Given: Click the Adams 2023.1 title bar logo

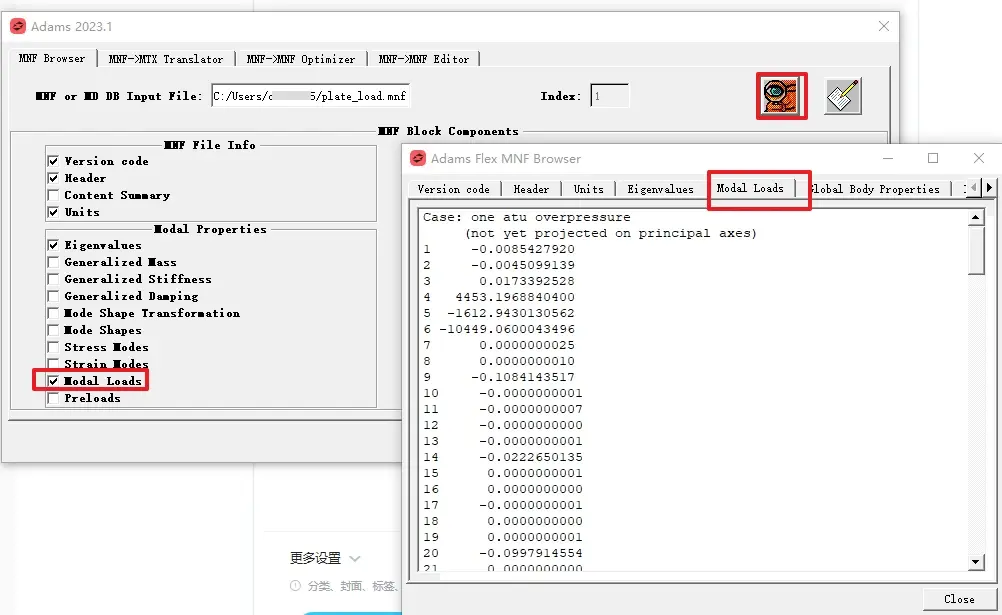Looking at the screenshot, I should [x=18, y=26].
